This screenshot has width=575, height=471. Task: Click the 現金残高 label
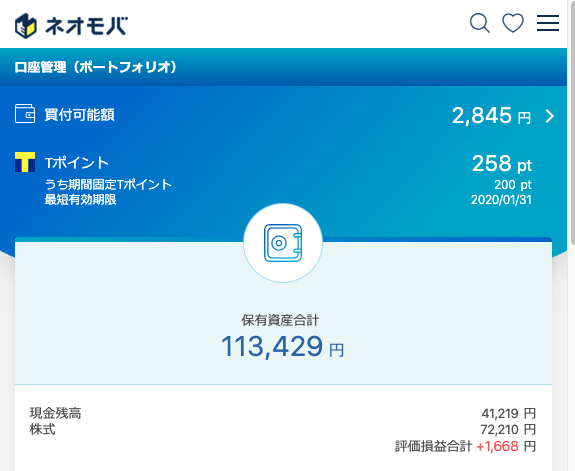point(55,413)
